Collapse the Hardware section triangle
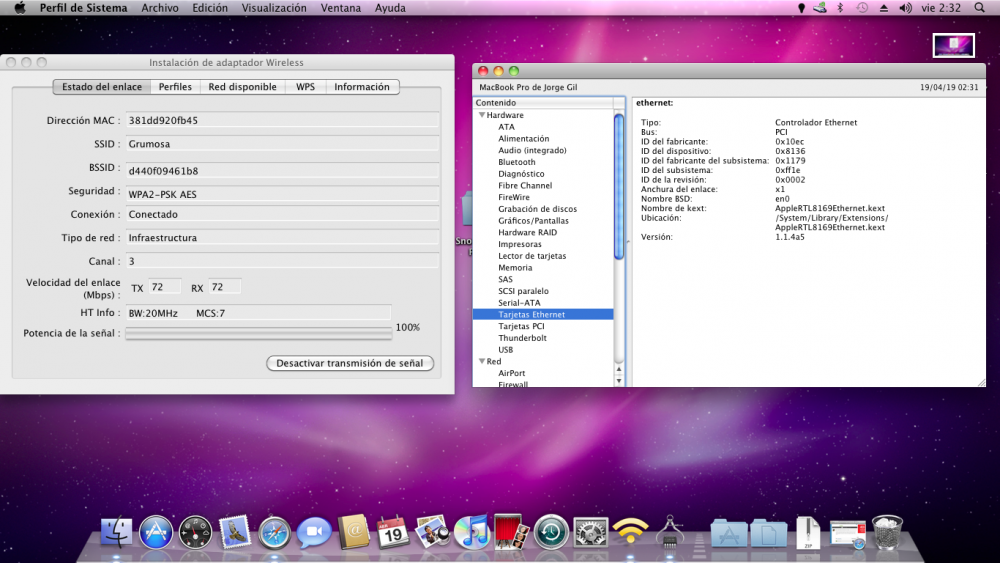This screenshot has height=563, width=1000. pos(482,115)
